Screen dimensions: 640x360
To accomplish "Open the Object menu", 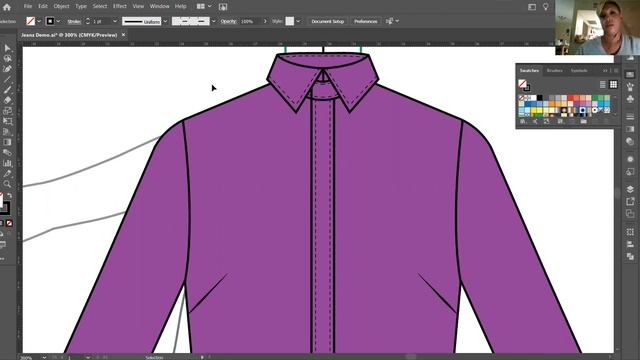I will coord(62,7).
